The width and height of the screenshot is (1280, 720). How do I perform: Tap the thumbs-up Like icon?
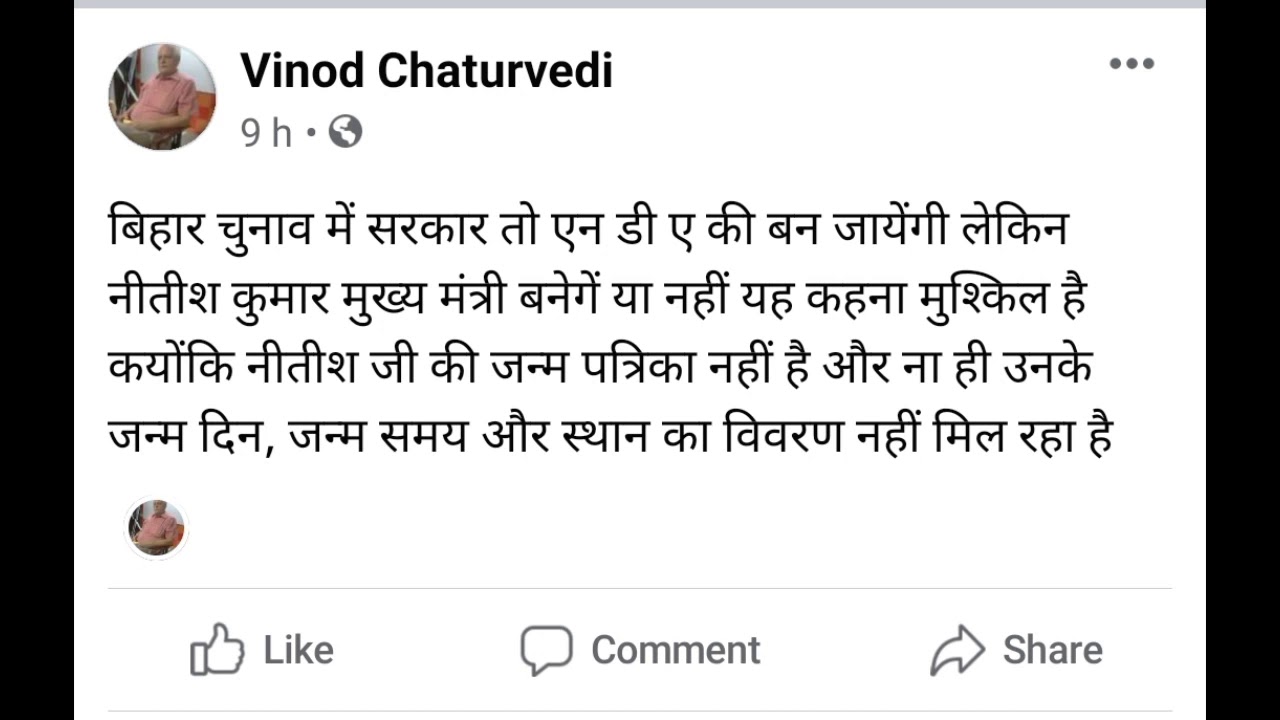click(x=217, y=650)
